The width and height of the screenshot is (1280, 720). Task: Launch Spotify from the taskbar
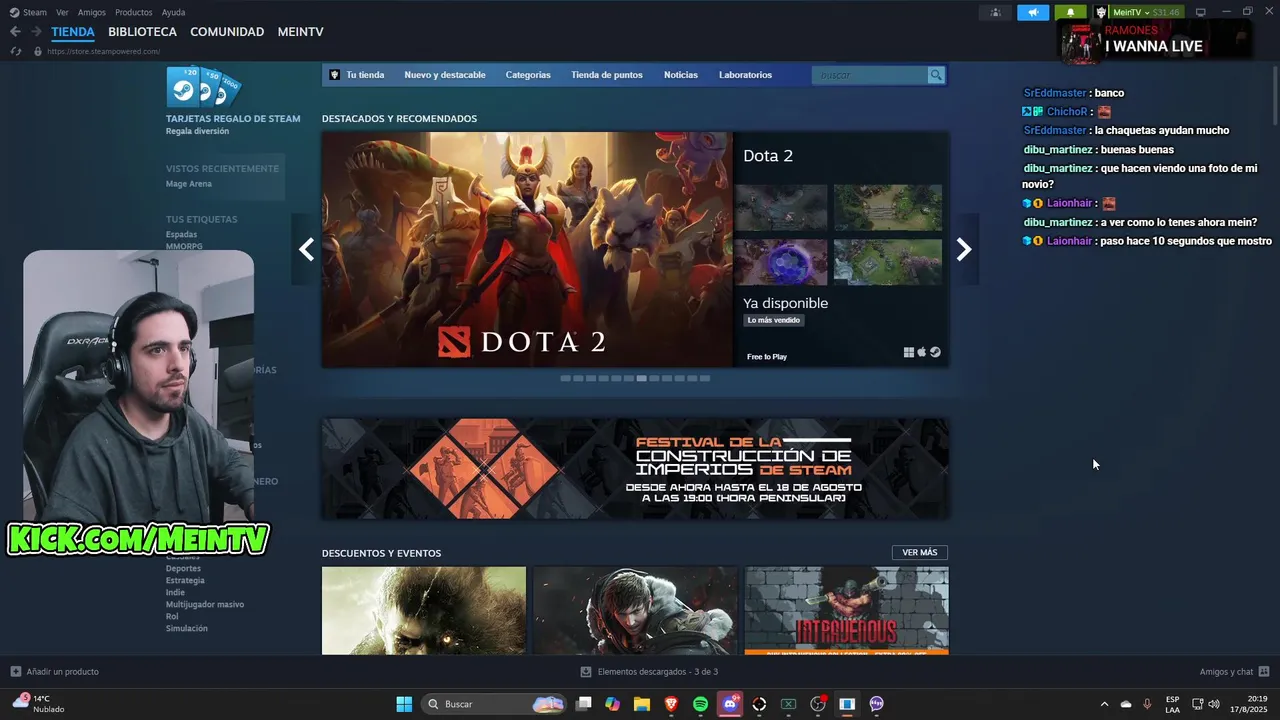(700, 704)
